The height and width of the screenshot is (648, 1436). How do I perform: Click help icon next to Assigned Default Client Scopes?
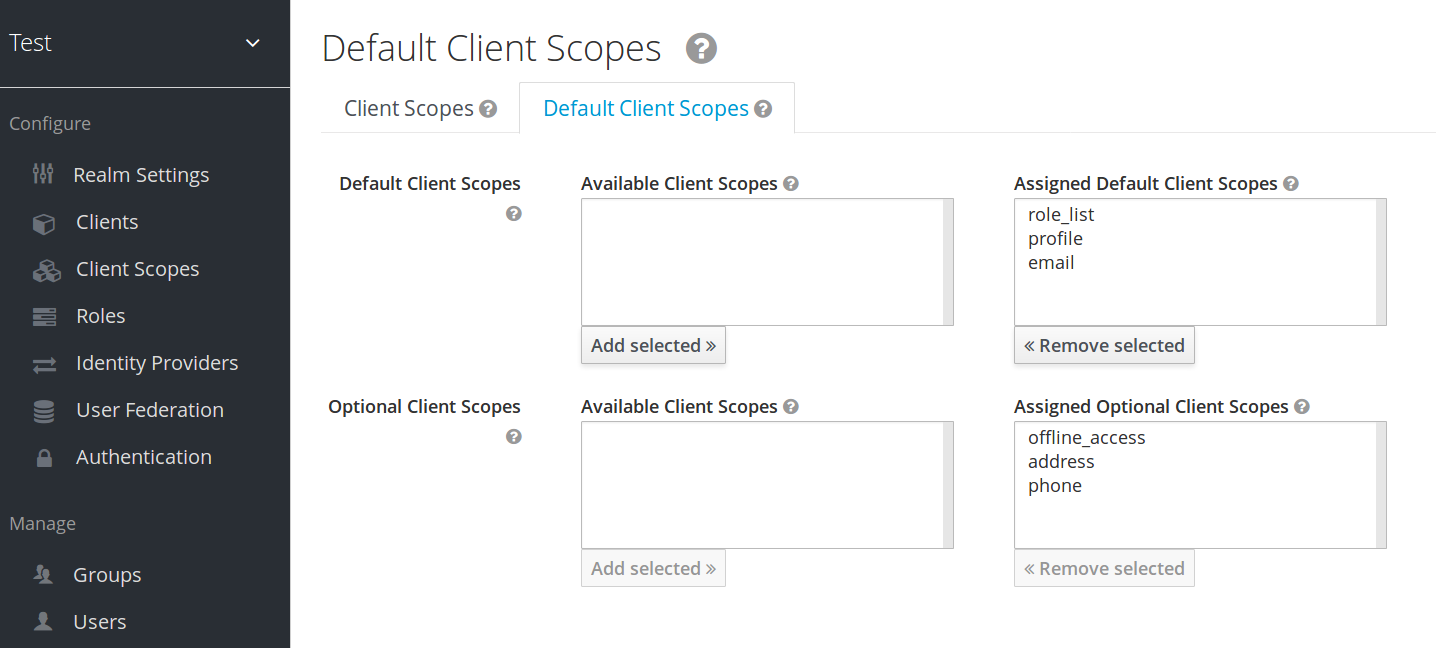click(x=1291, y=184)
